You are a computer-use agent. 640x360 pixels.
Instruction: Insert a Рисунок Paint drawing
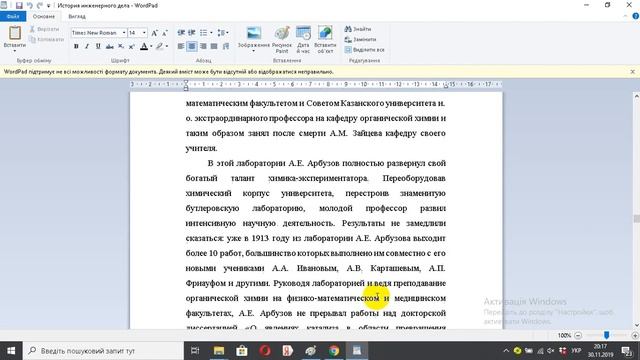[x=282, y=39]
